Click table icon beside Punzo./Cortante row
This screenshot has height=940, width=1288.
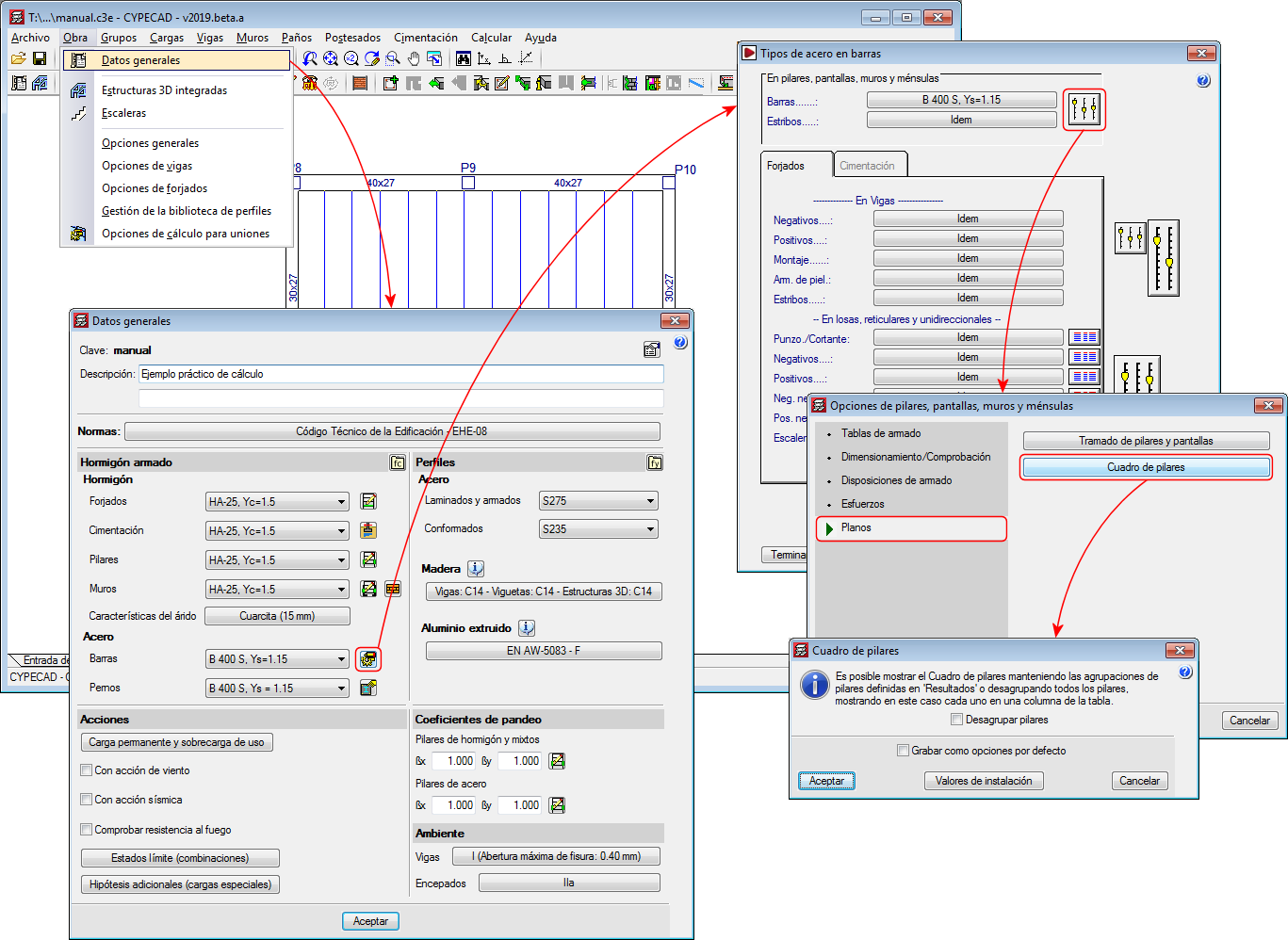(1084, 338)
